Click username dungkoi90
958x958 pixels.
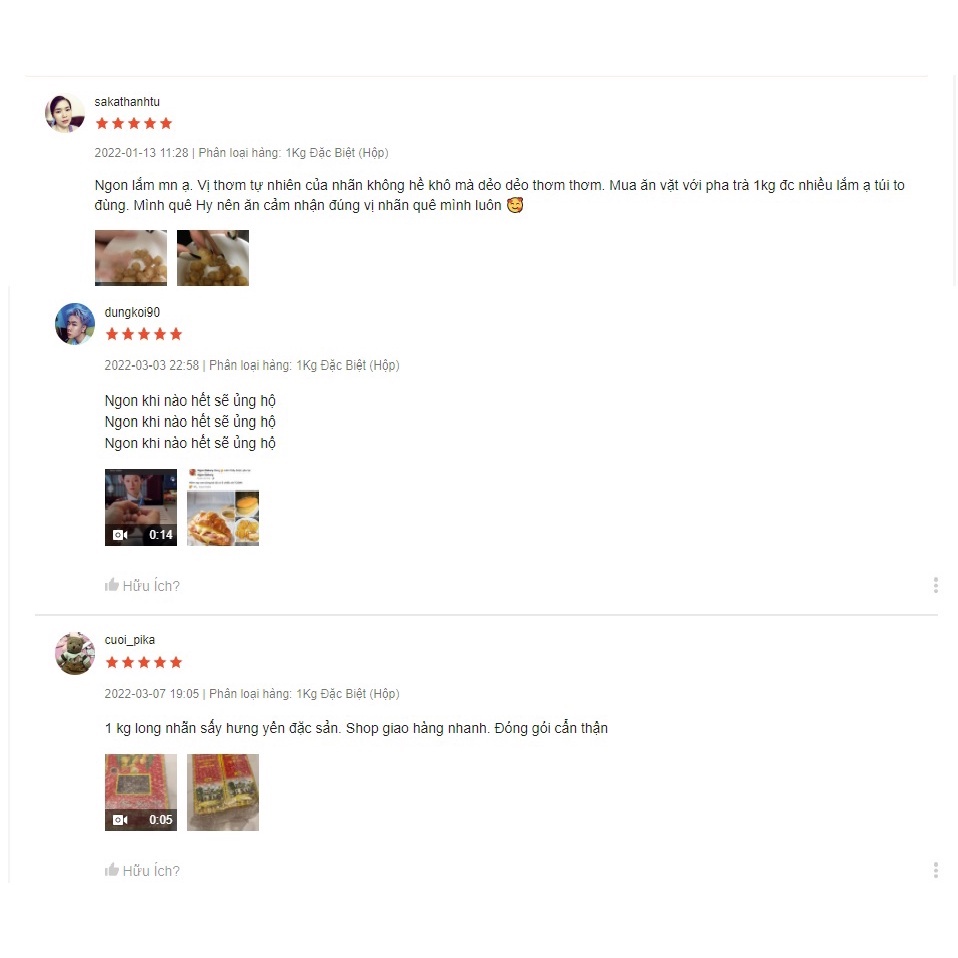click(x=132, y=312)
